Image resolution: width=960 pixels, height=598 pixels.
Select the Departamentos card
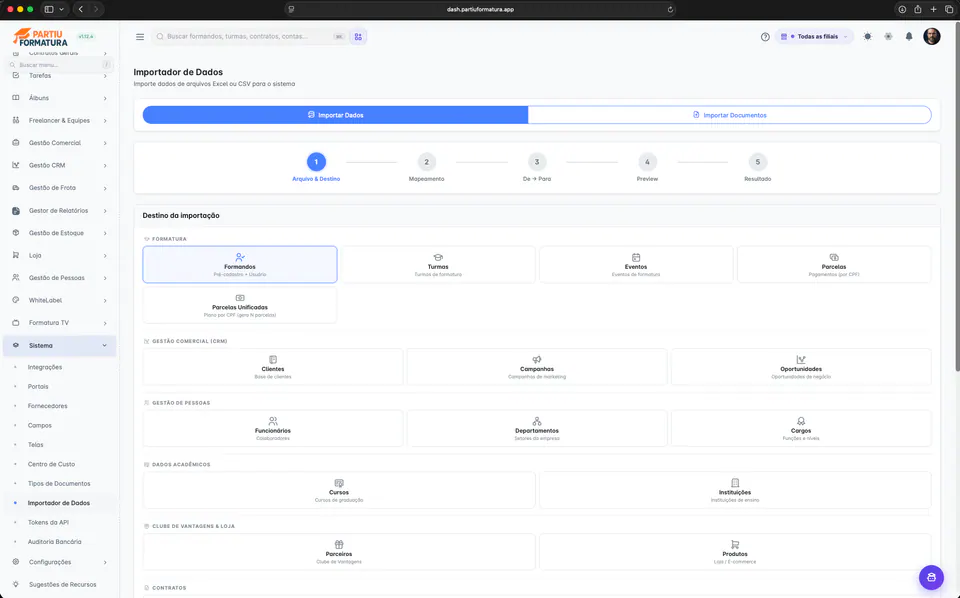point(537,428)
